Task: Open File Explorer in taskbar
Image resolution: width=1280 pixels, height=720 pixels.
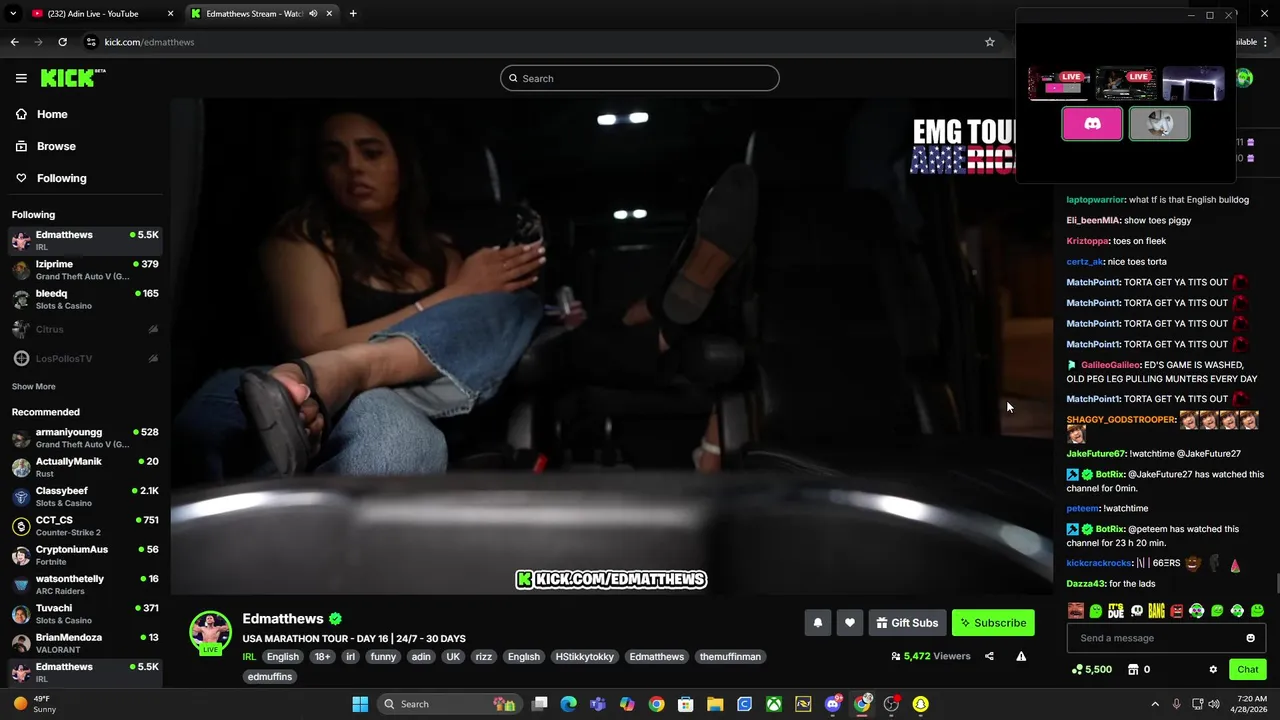Action: pos(715,704)
